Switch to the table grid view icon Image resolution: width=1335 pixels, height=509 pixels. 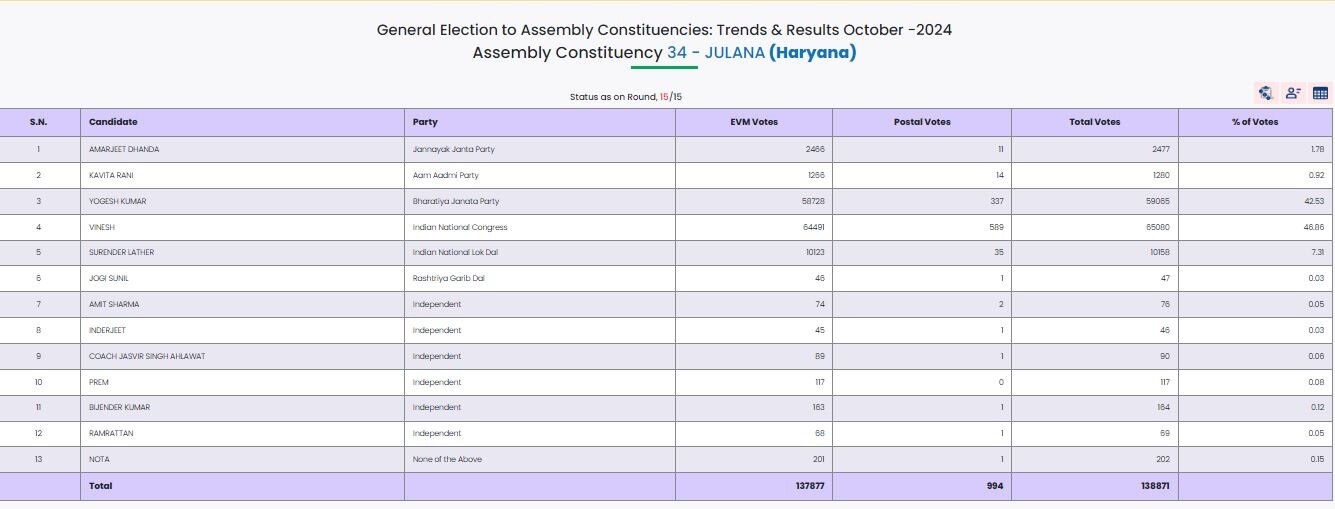[1320, 93]
